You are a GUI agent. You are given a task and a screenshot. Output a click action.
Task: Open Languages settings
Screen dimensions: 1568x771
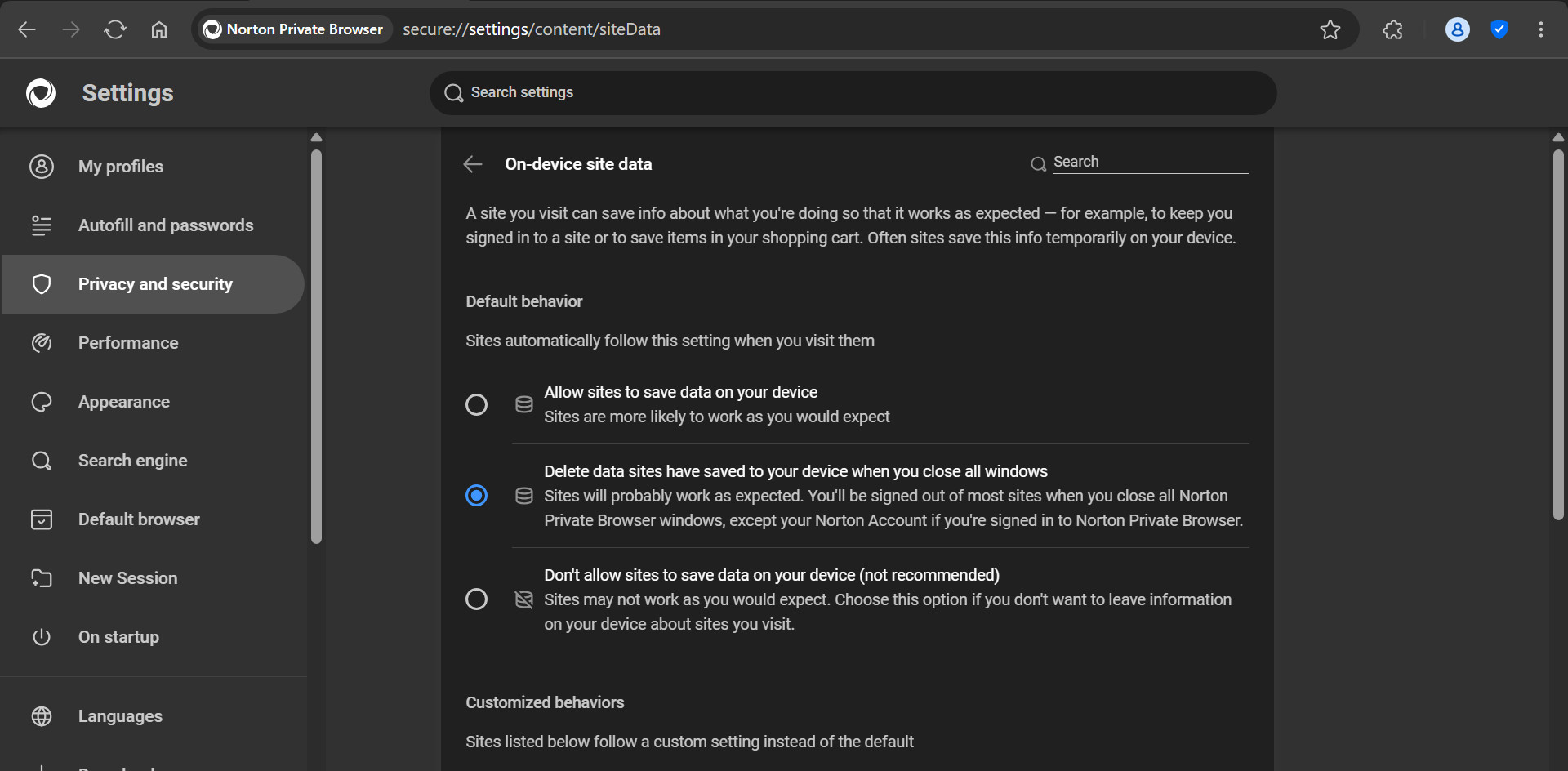pyautogui.click(x=154, y=716)
